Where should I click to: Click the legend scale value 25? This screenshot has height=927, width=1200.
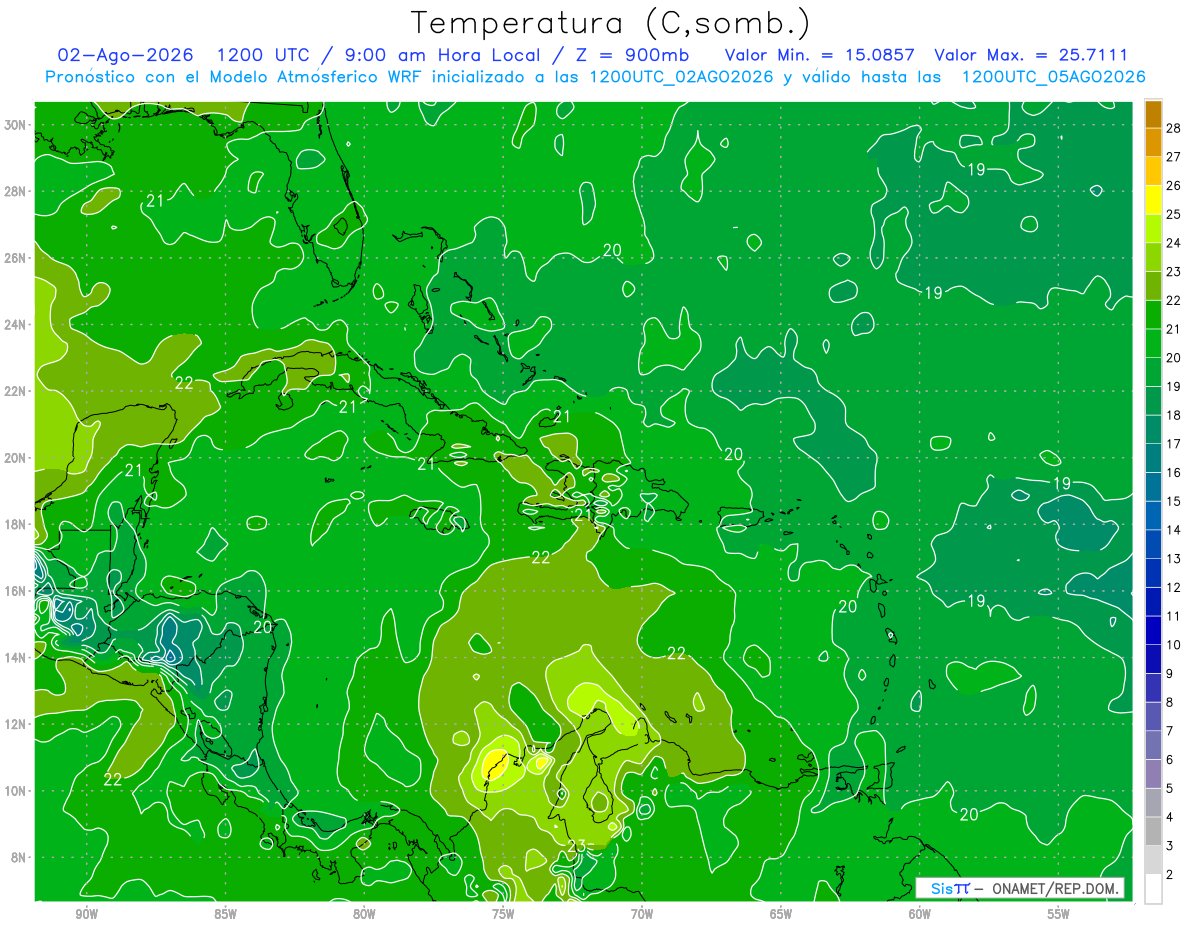pos(1173,214)
